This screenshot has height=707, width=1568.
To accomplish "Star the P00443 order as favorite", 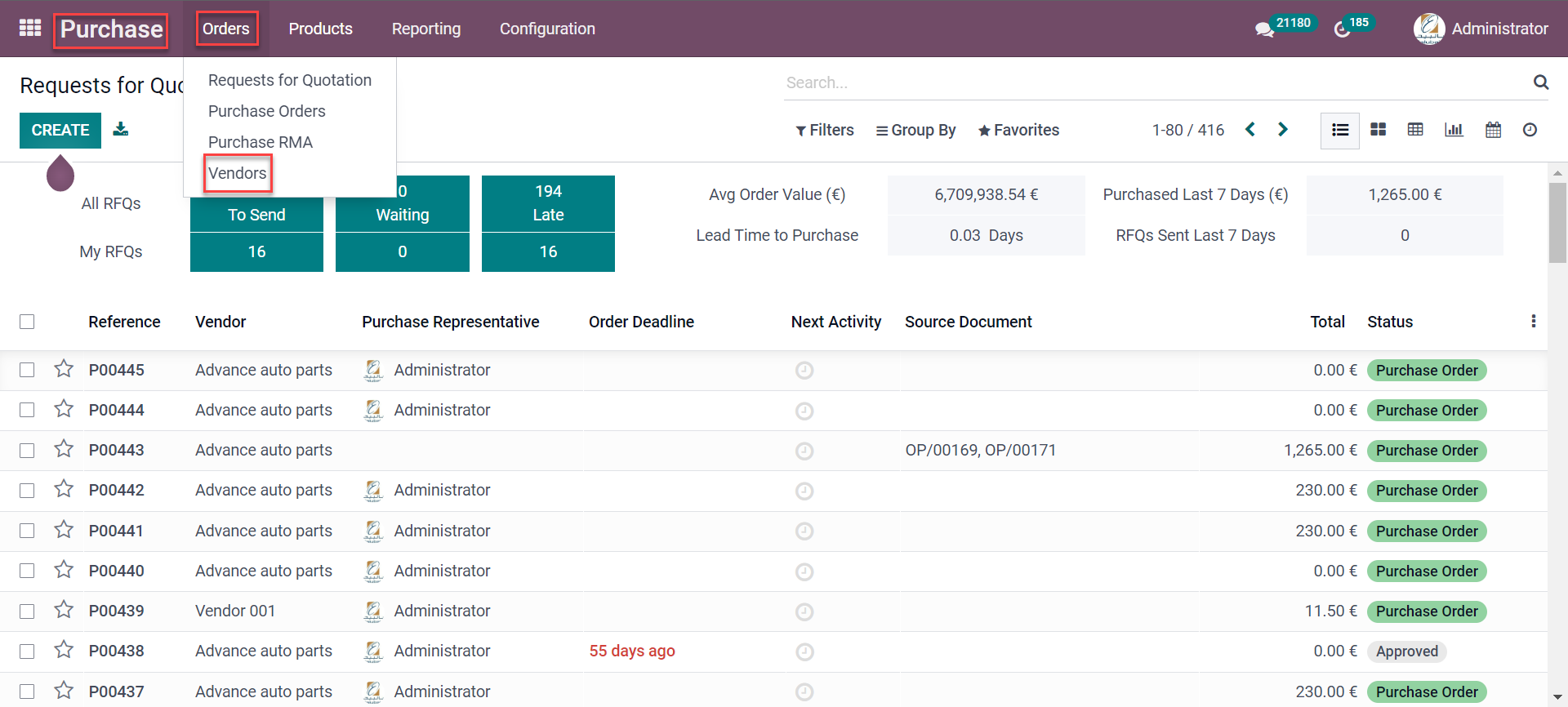I will (x=64, y=449).
